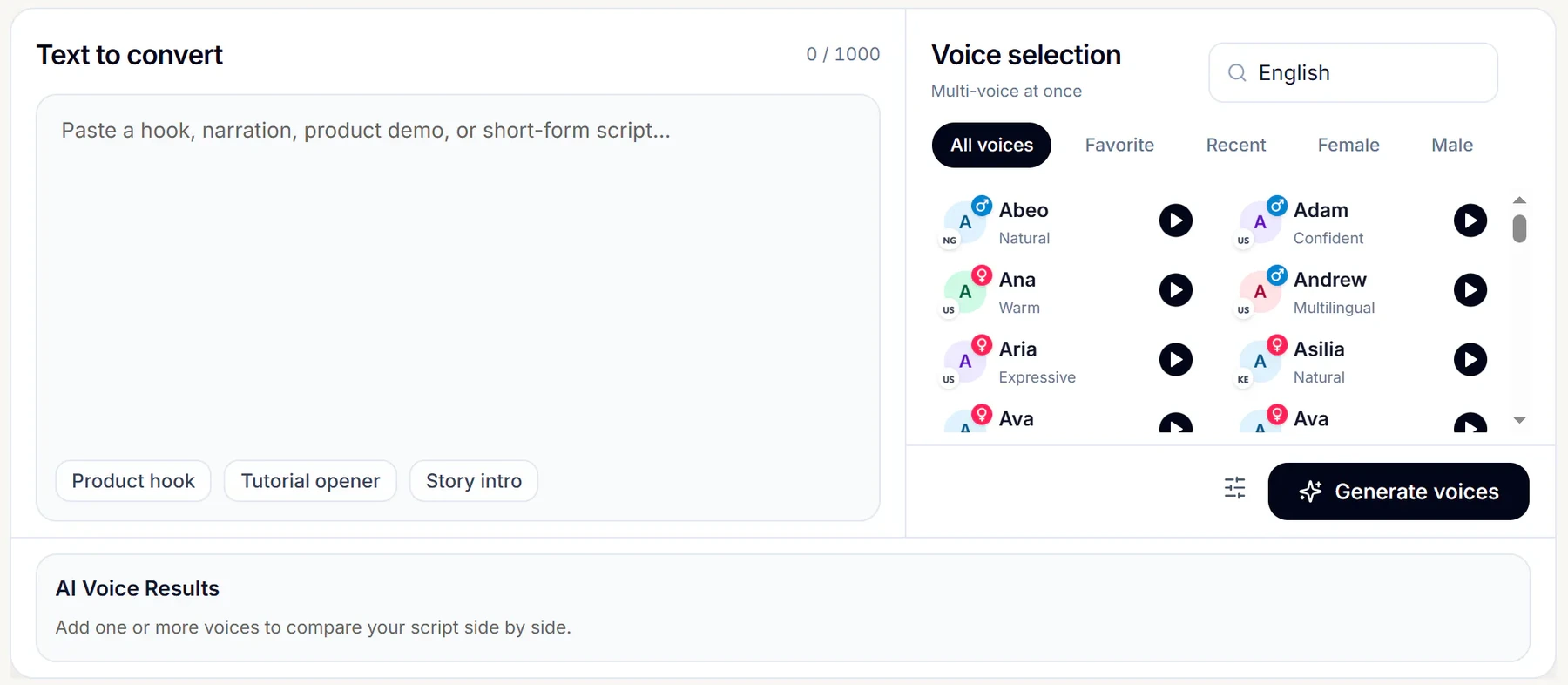Click the search magnifier icon
The height and width of the screenshot is (685, 1568).
tap(1237, 73)
